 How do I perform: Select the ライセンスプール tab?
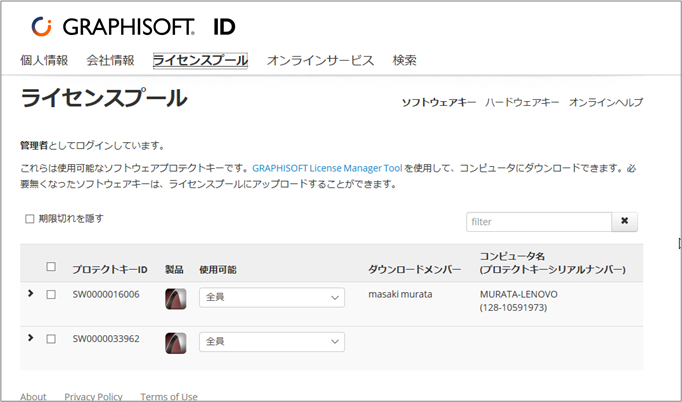(200, 60)
